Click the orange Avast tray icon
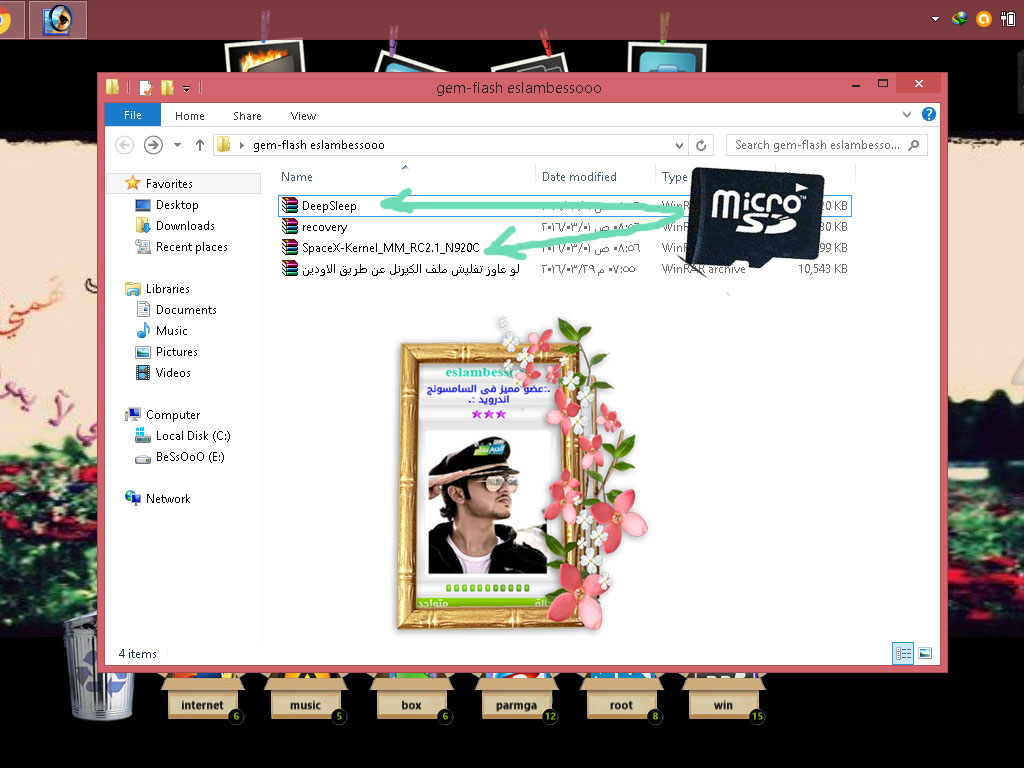The image size is (1024, 768). (984, 19)
